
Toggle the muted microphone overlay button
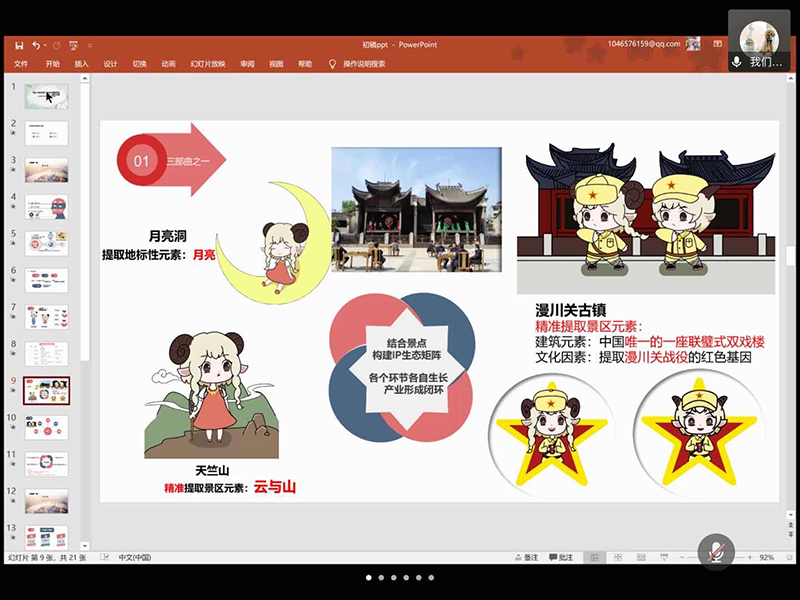tap(717, 551)
